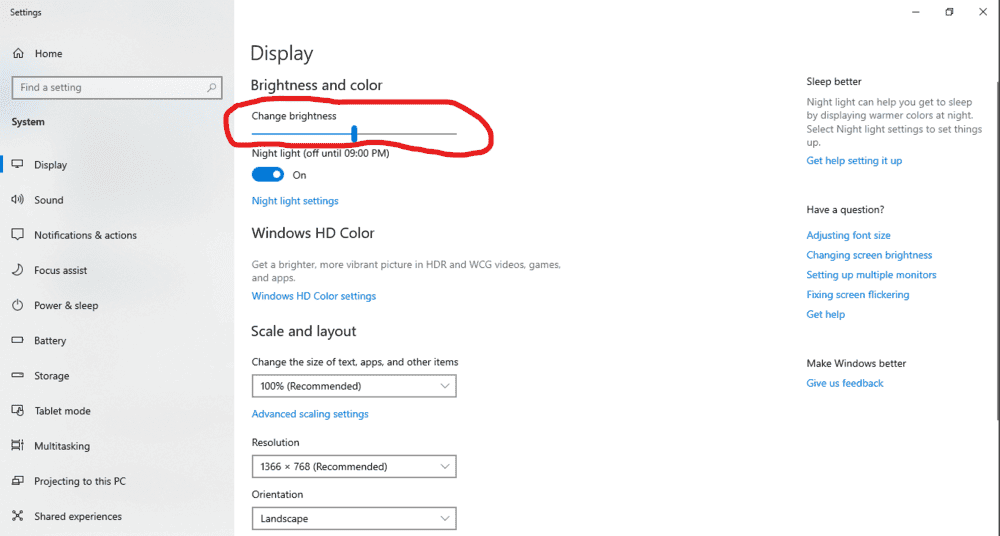
Task: Click the Home icon in sidebar
Action: (x=17, y=54)
